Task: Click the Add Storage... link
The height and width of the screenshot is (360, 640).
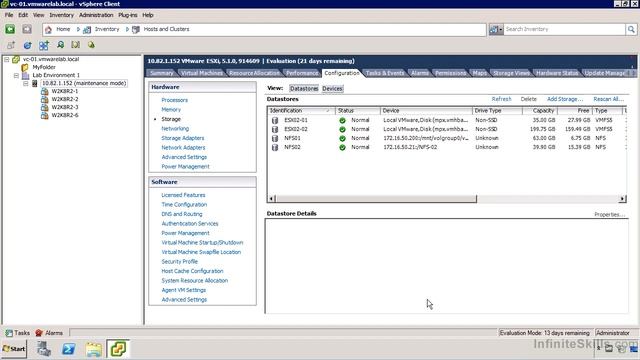Action: tap(565, 99)
